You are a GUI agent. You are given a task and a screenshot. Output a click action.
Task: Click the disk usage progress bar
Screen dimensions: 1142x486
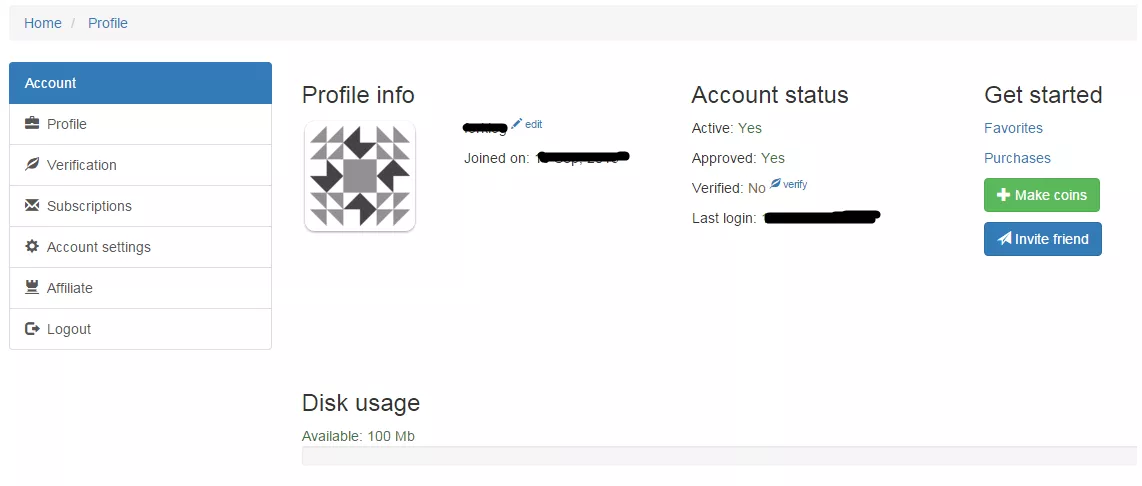tap(718, 456)
